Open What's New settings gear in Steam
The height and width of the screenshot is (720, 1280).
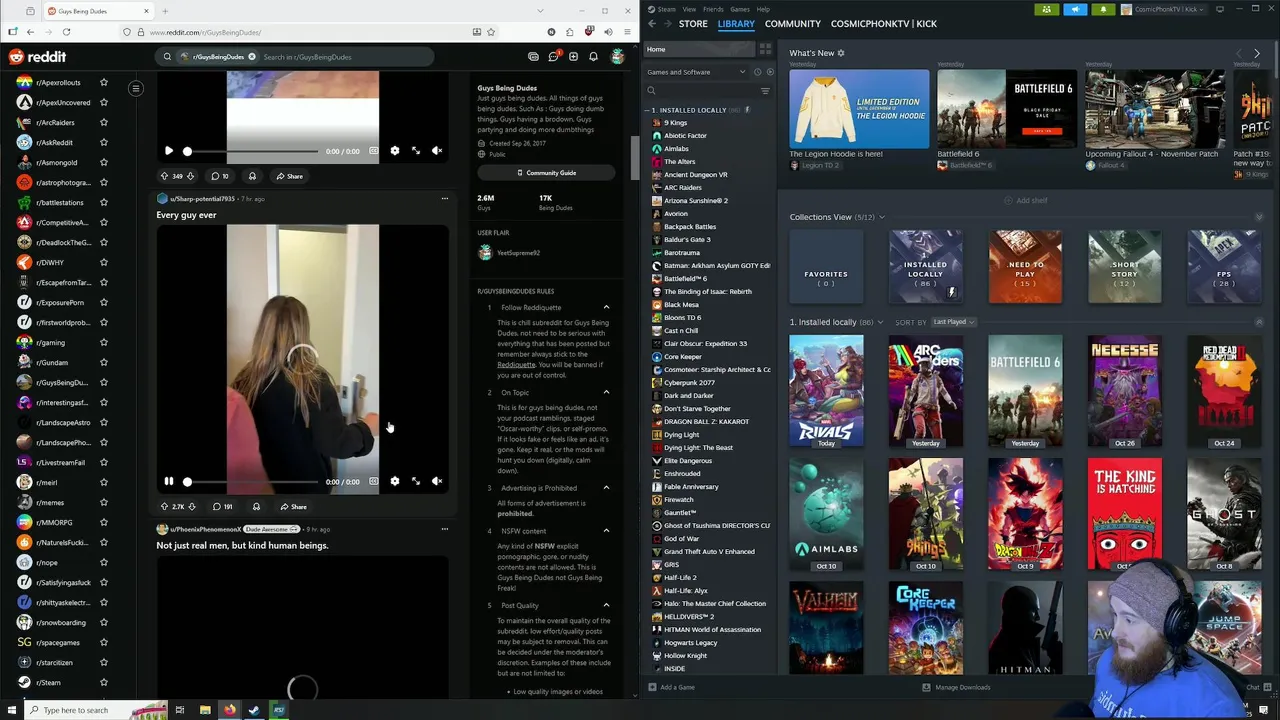coord(841,53)
